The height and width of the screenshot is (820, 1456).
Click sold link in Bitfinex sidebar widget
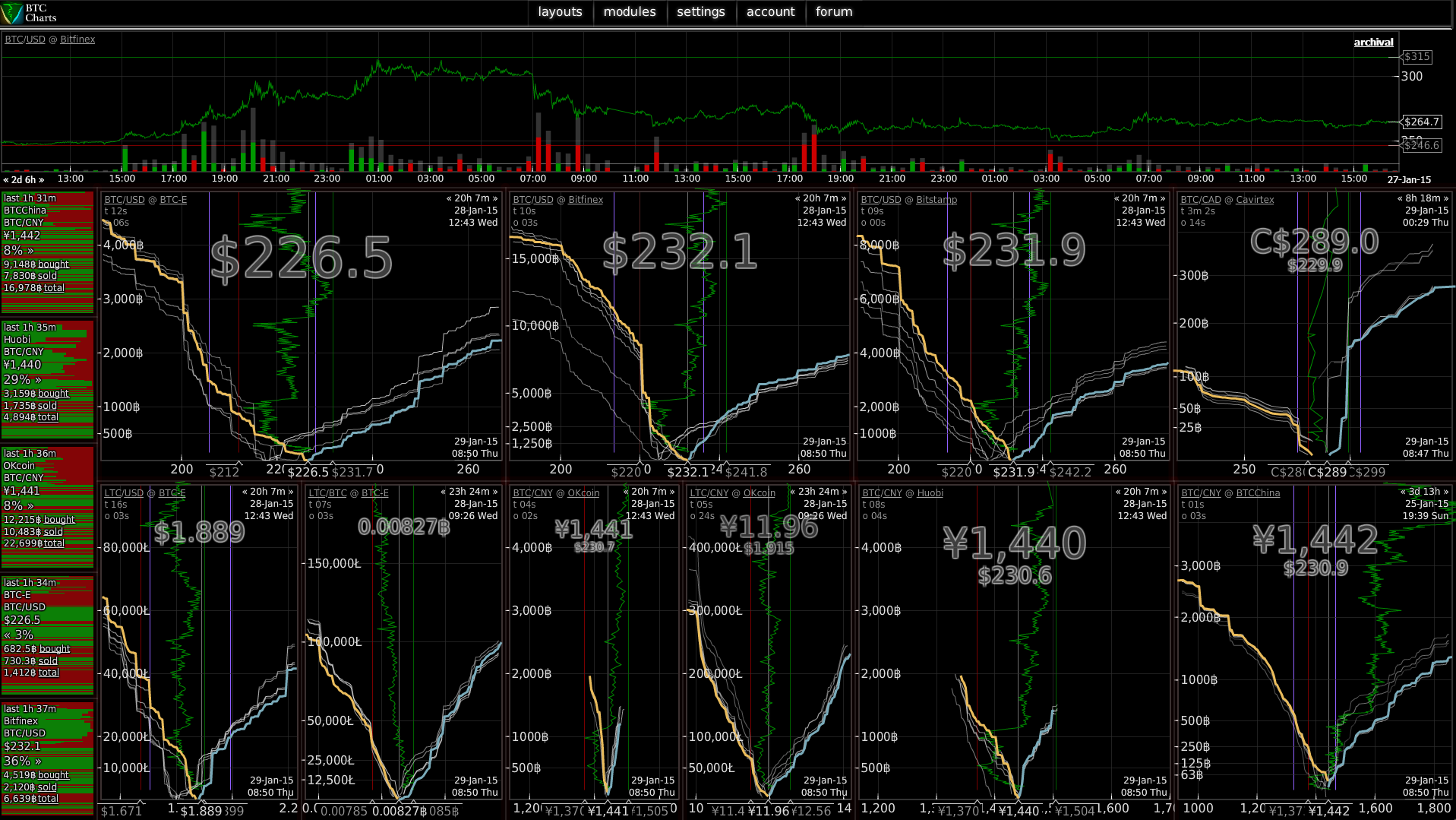click(47, 787)
